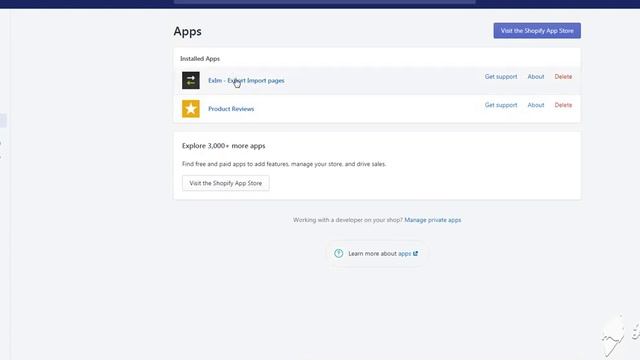This screenshot has height=360, width=640.
Task: Open the ExIm - Export Import pages app
Action: click(246, 80)
